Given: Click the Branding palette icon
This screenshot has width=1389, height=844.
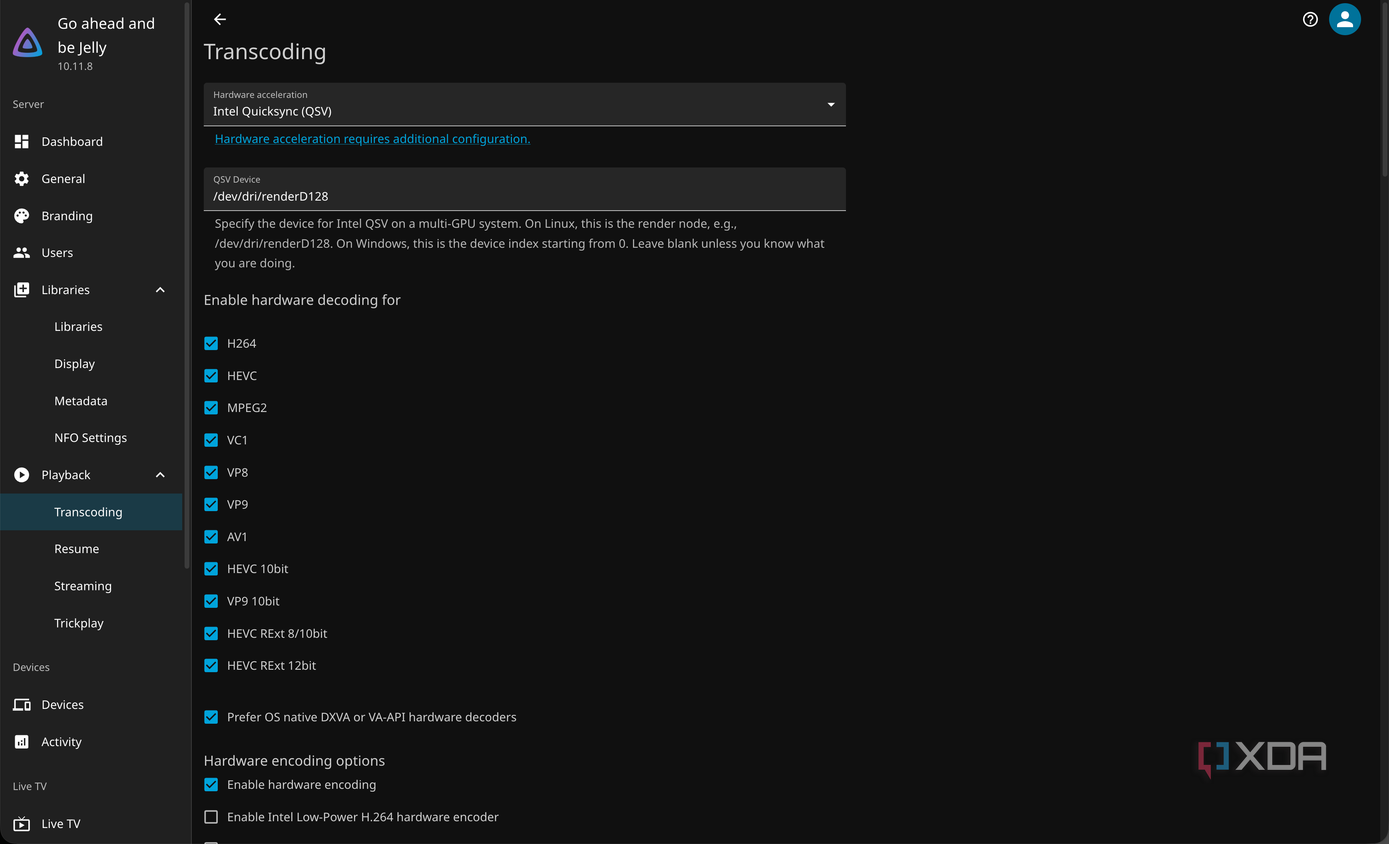Looking at the screenshot, I should click(21, 215).
